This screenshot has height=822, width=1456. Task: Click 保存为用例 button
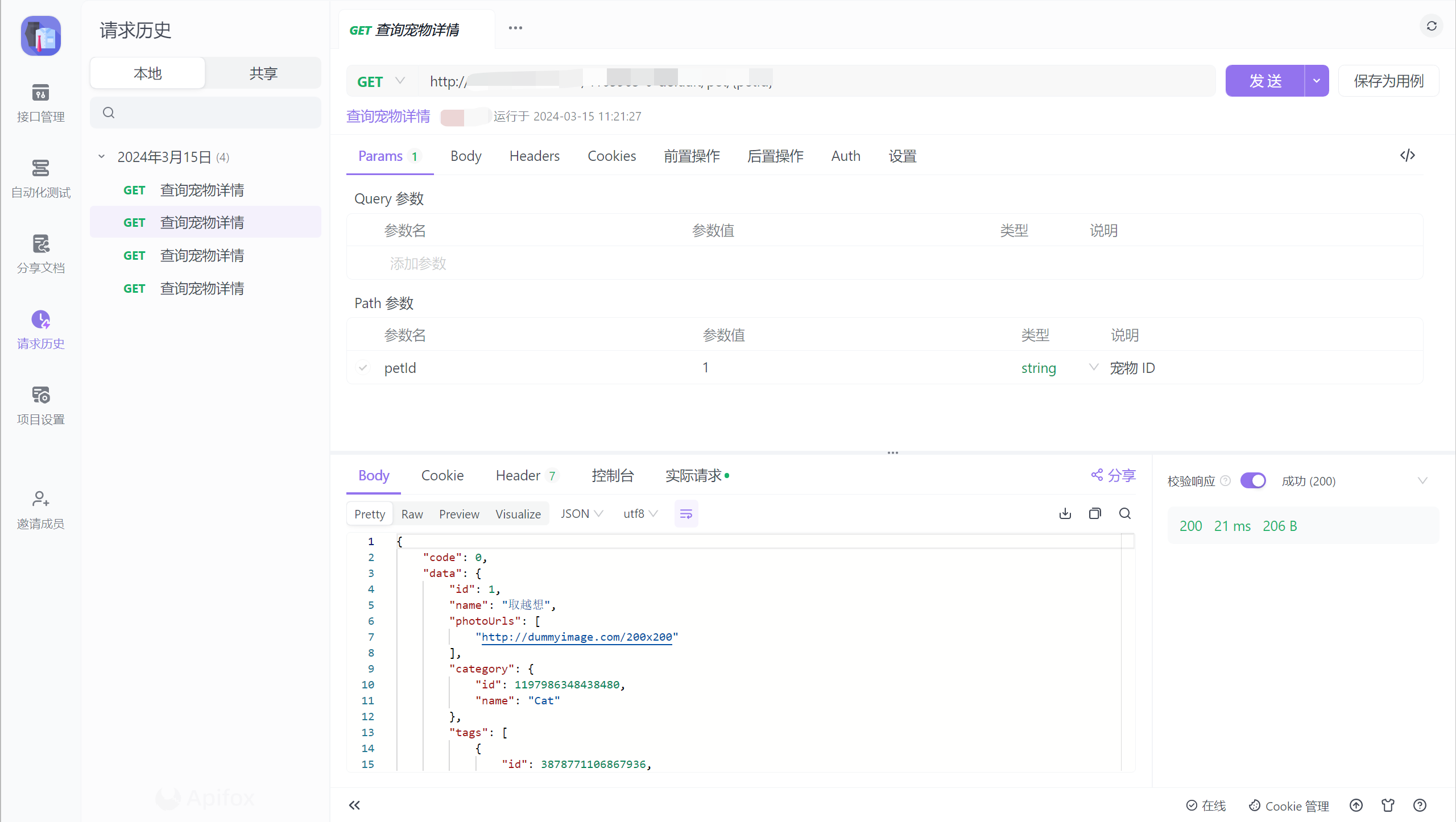1389,80
